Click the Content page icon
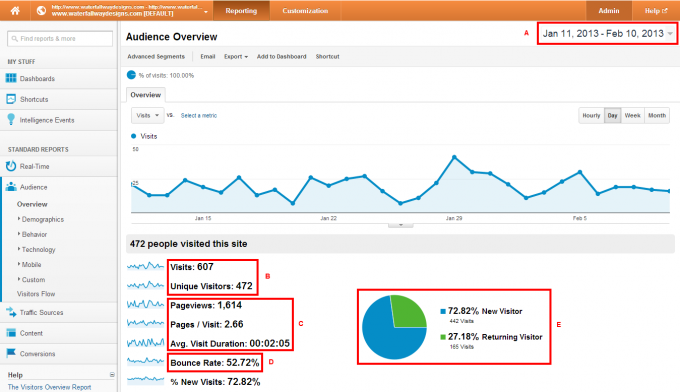This screenshot has height=392, width=680. [11, 333]
